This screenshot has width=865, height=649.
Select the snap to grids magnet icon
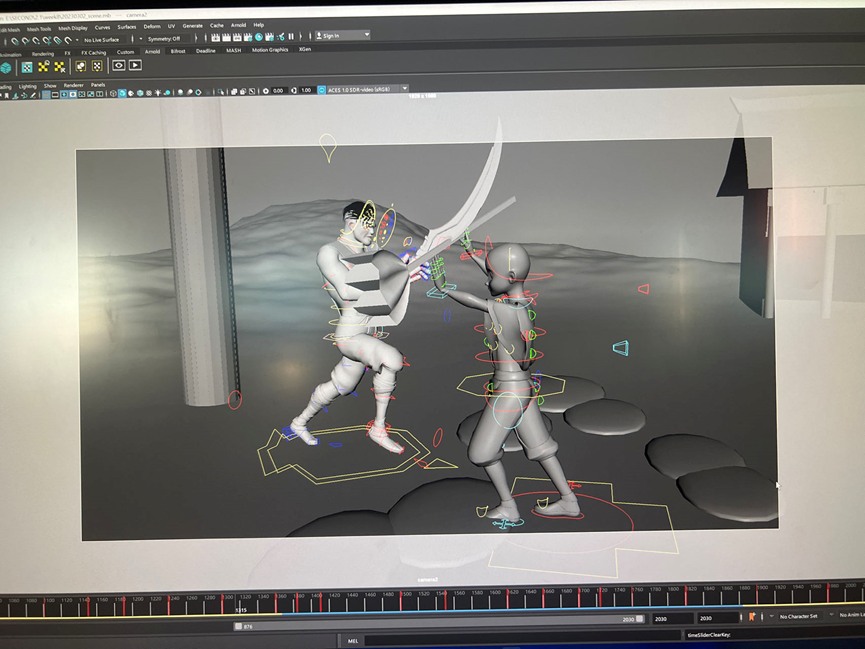[15, 41]
